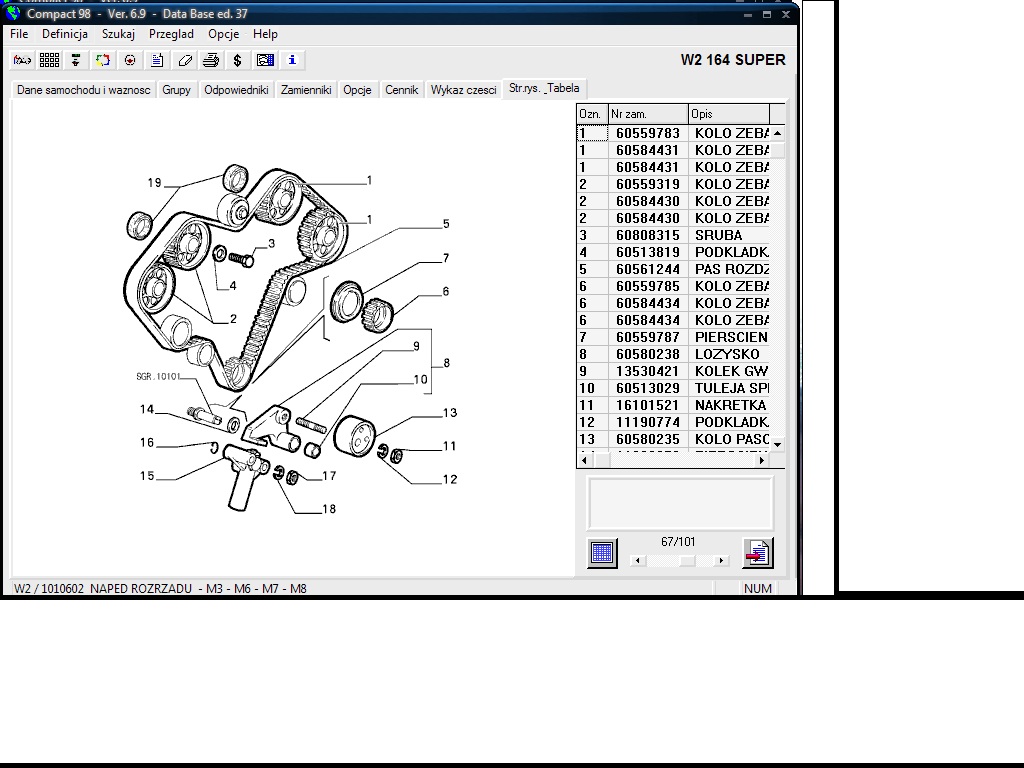1024x768 pixels.
Task: Click right arrow of table horizontal scrollbar
Action: click(x=762, y=461)
